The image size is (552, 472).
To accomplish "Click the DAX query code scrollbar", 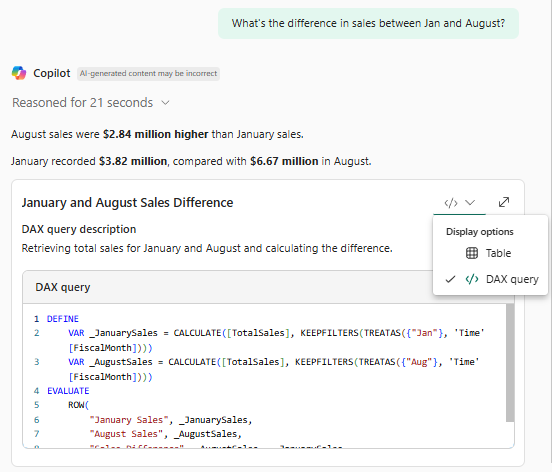I will click(x=510, y=363).
